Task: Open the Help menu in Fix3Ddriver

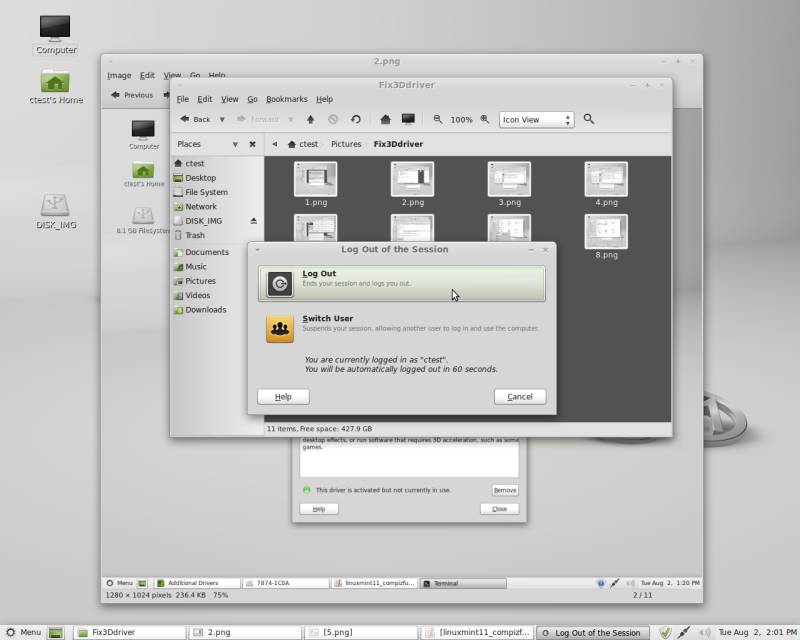Action: [324, 99]
